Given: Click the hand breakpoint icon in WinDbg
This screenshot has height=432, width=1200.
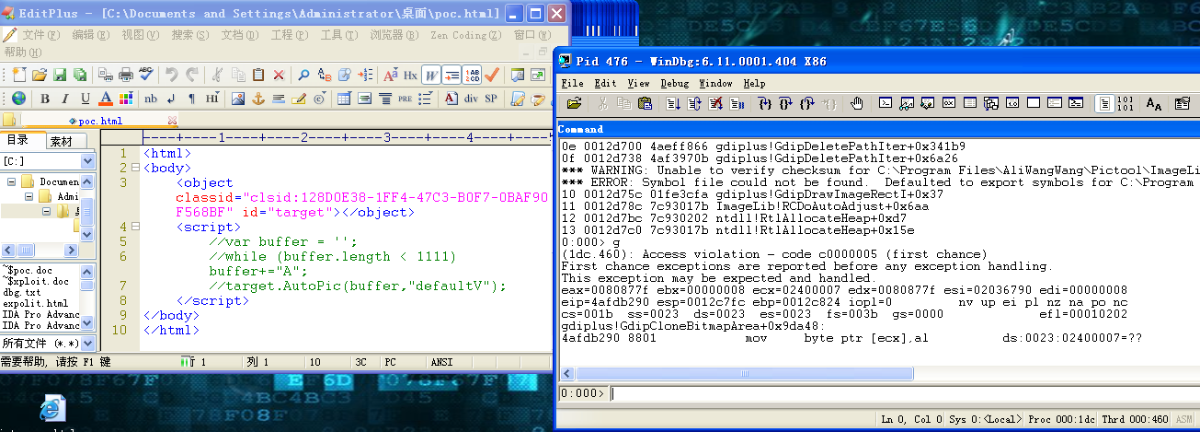Looking at the screenshot, I should click(x=858, y=103).
